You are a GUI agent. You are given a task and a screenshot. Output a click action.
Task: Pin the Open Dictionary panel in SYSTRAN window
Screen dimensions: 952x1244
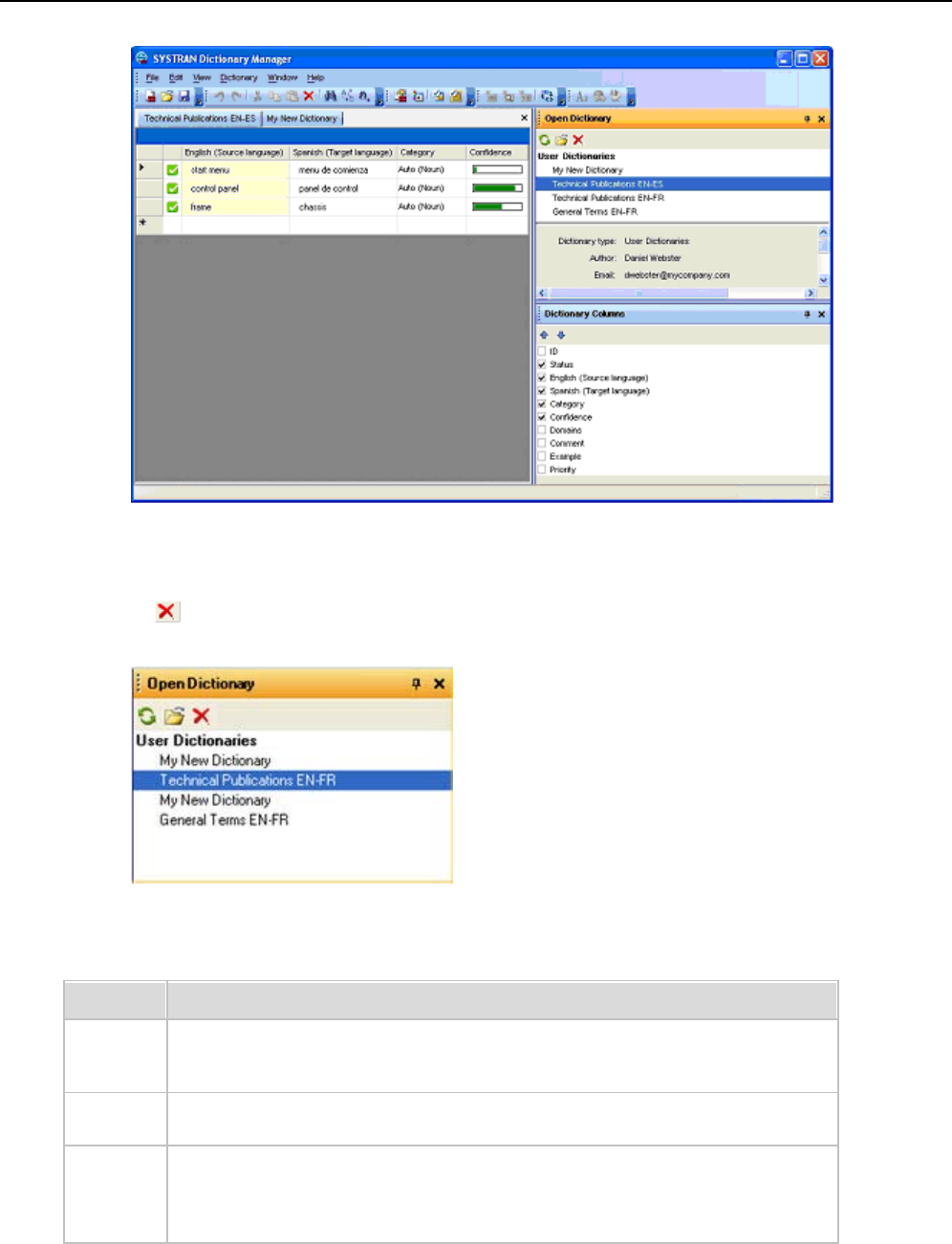coord(807,120)
